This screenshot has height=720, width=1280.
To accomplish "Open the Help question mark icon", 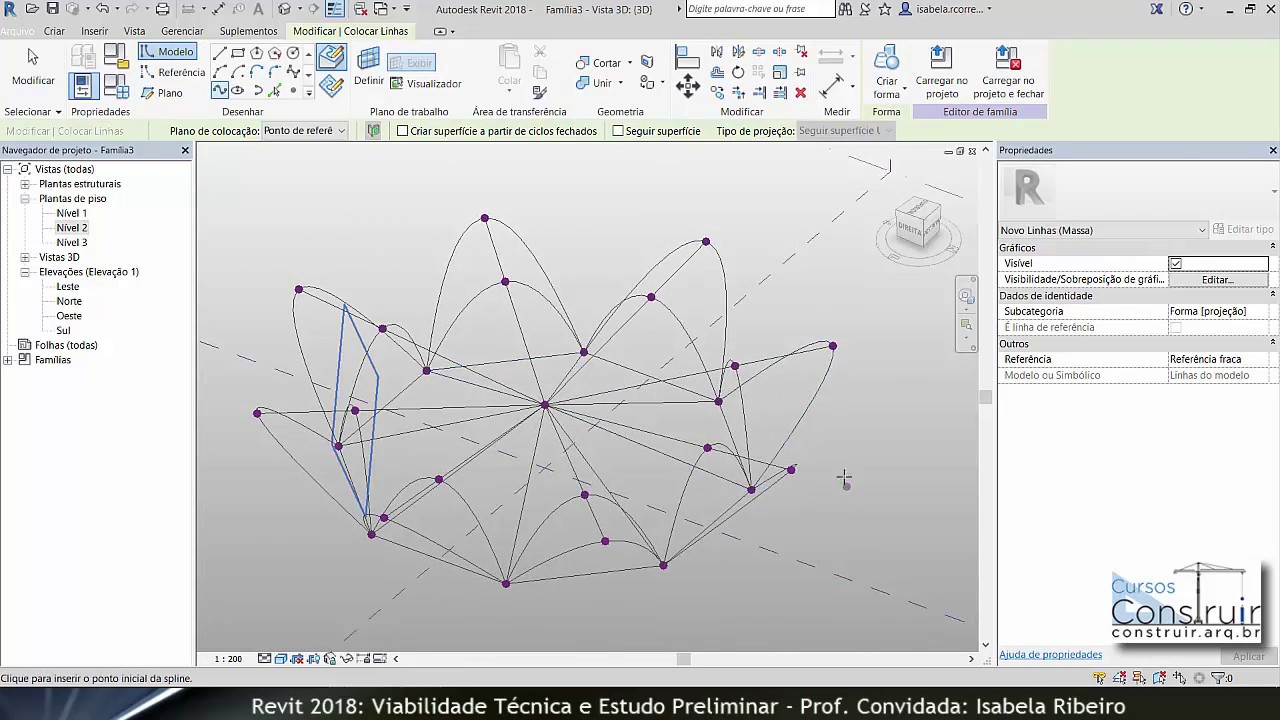I will tap(1186, 9).
